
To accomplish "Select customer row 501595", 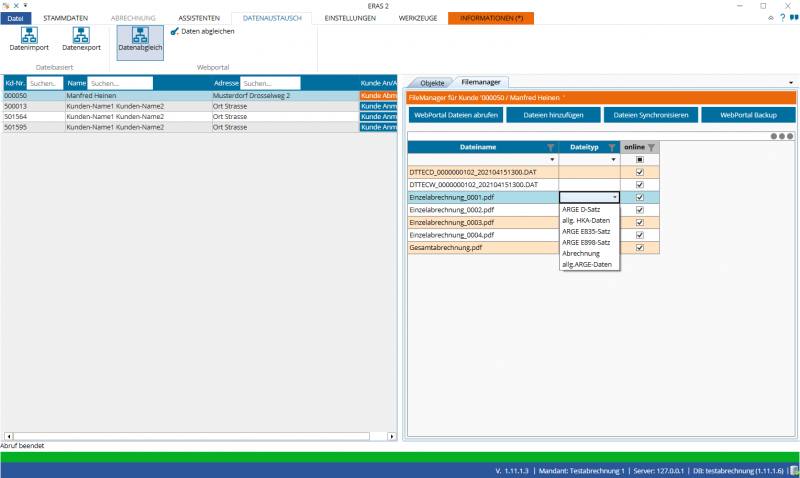I will (x=200, y=127).
